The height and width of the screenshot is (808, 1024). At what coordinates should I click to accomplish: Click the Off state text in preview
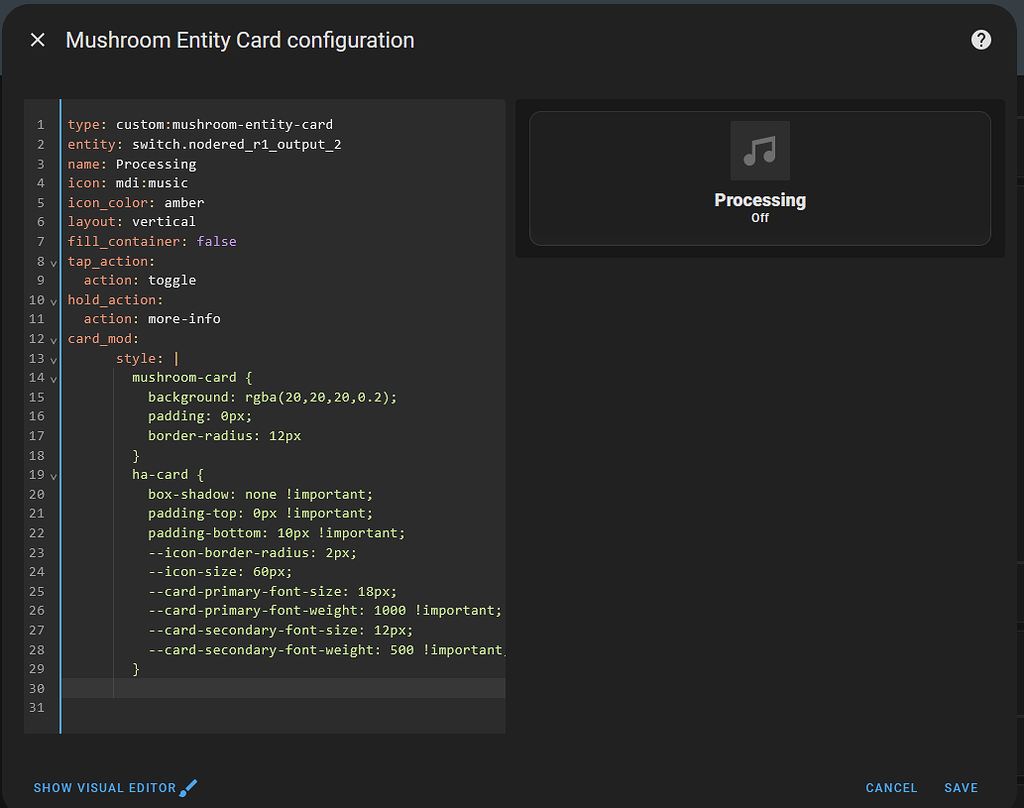[x=760, y=216]
